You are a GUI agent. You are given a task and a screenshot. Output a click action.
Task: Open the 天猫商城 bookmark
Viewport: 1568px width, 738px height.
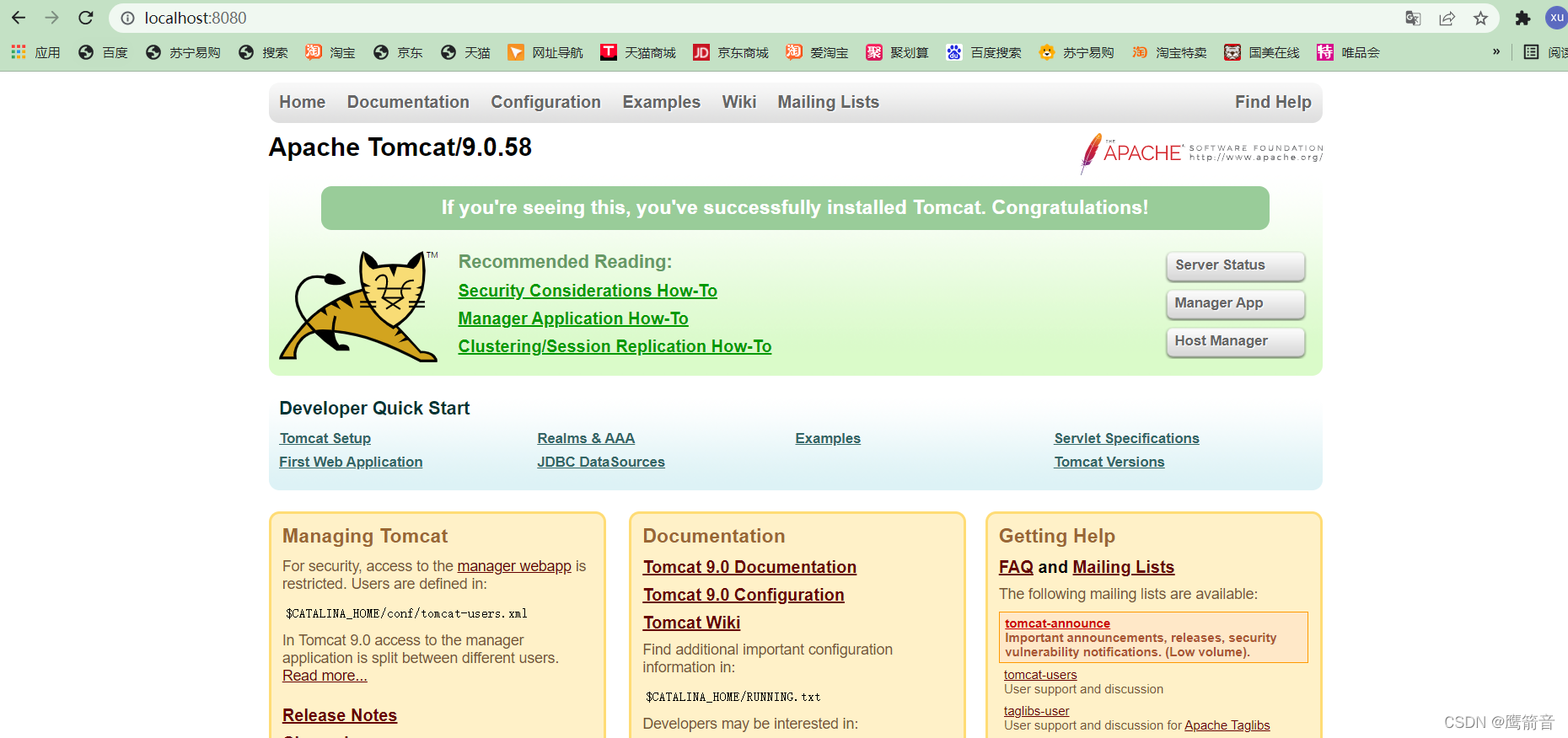(x=638, y=52)
